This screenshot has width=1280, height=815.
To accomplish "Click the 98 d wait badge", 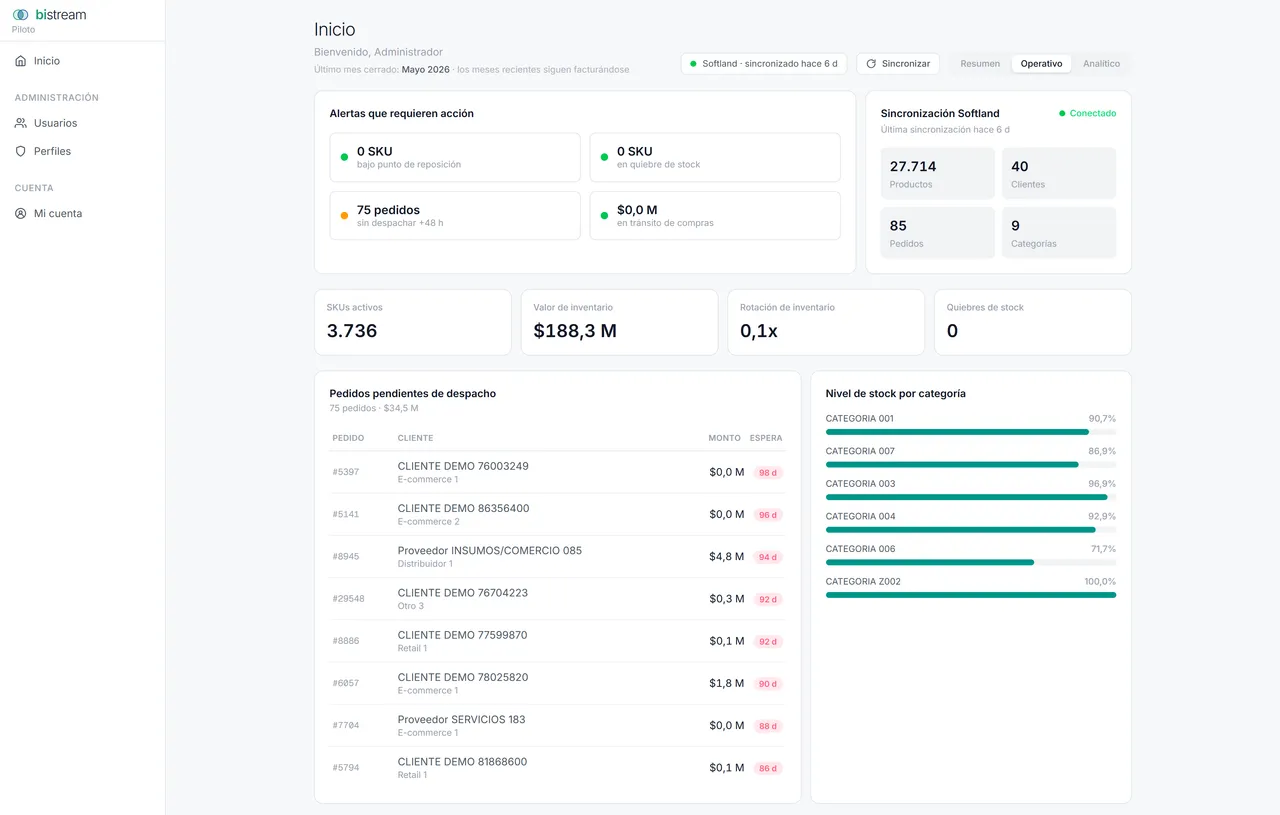I will 768,473.
